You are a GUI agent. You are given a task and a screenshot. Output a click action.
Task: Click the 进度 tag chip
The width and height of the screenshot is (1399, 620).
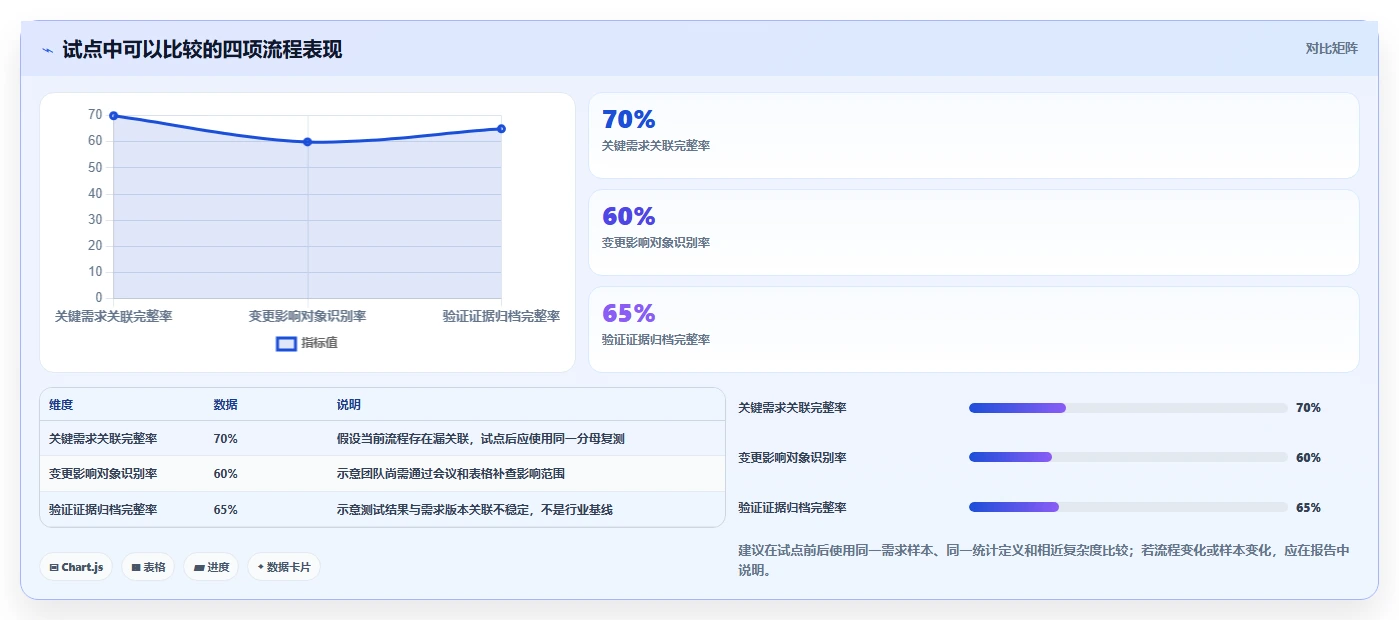click(x=211, y=567)
